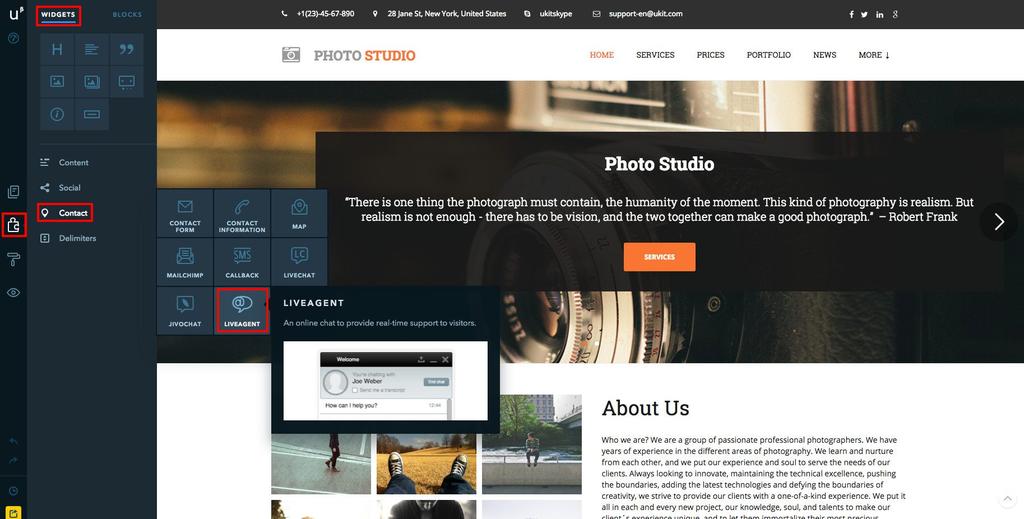
Task: Go to the Home menu item
Action: point(601,55)
